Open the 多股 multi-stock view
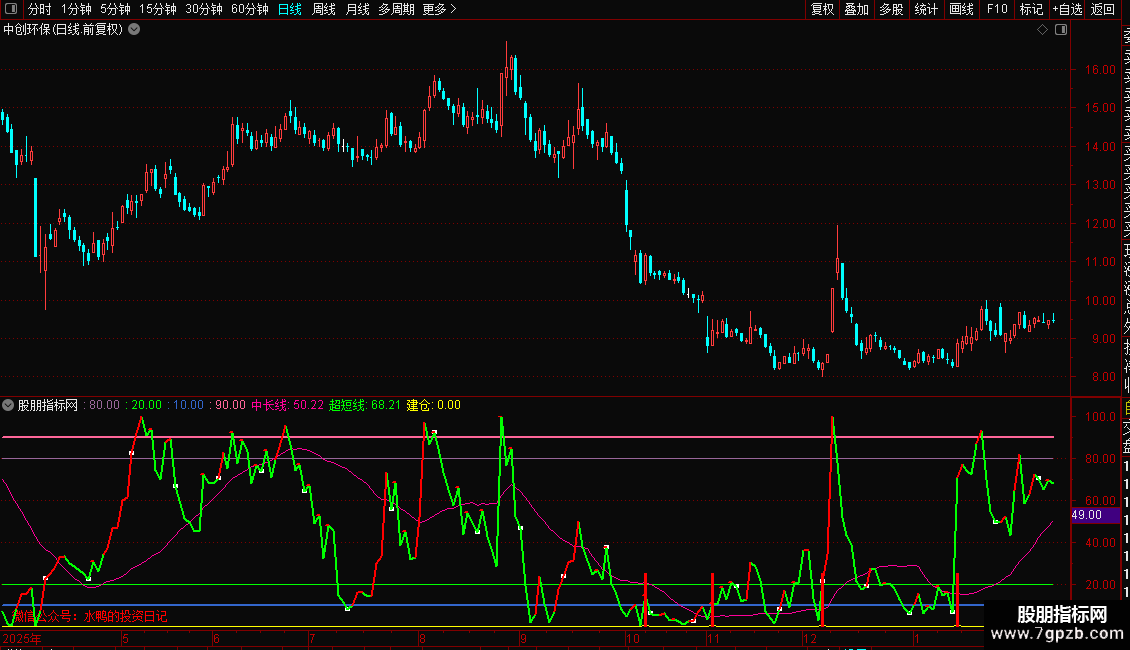This screenshot has height=650, width=1130. (x=891, y=10)
